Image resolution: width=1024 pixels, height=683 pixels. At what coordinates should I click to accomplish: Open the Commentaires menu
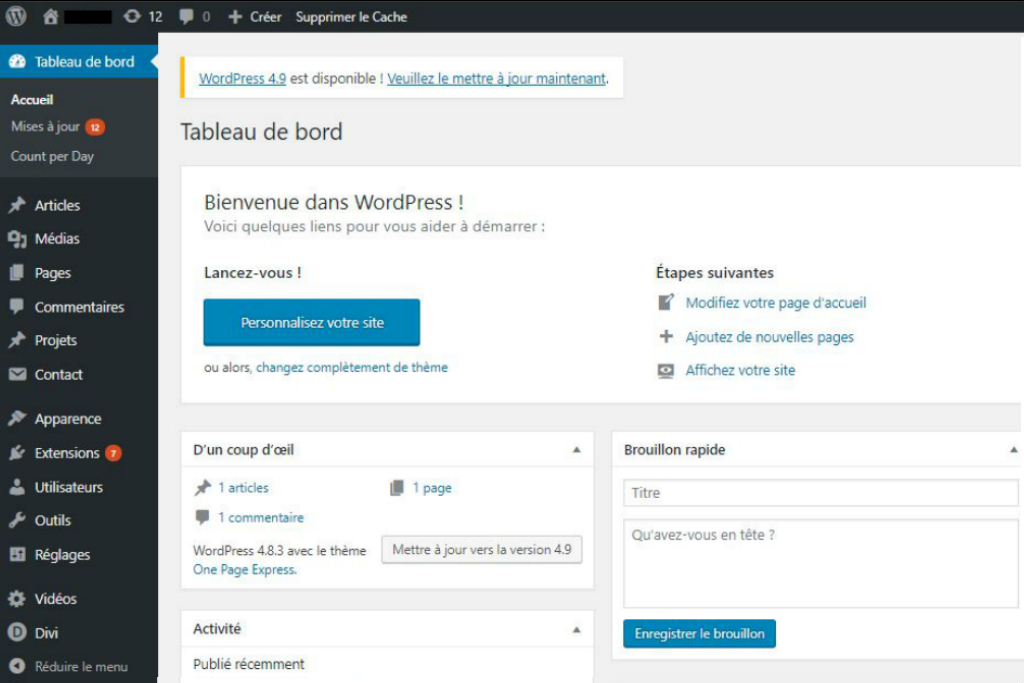click(x=79, y=307)
